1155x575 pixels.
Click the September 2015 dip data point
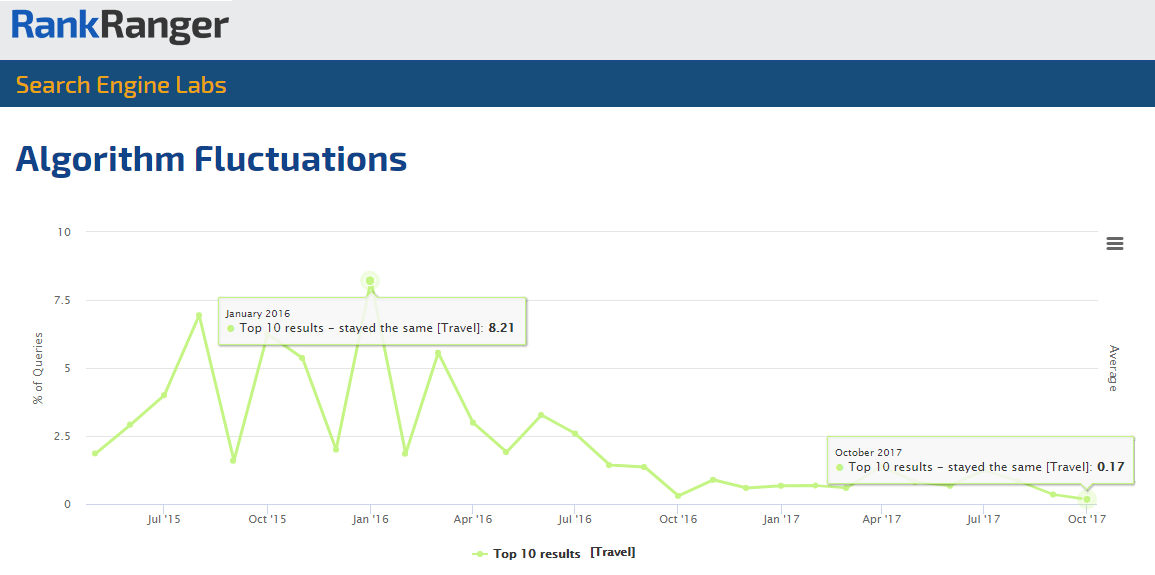(233, 460)
